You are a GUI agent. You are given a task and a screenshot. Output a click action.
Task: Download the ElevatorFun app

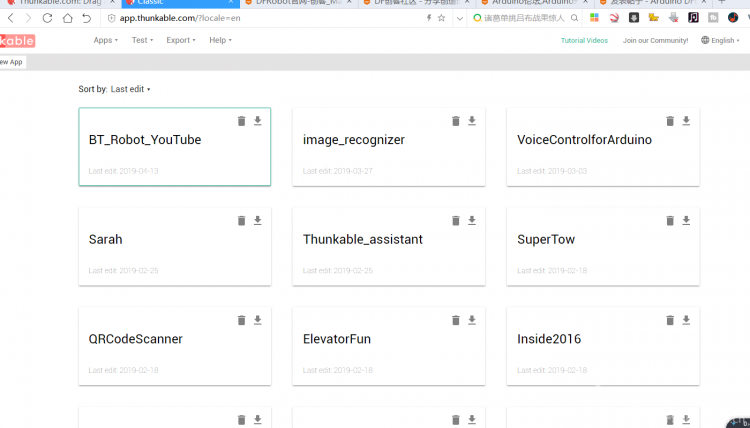[x=472, y=320]
